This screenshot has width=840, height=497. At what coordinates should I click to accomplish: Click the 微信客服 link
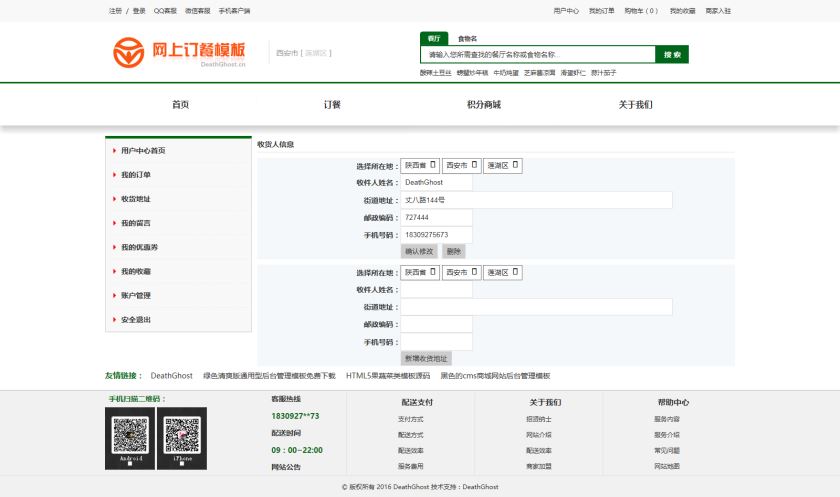(x=198, y=11)
